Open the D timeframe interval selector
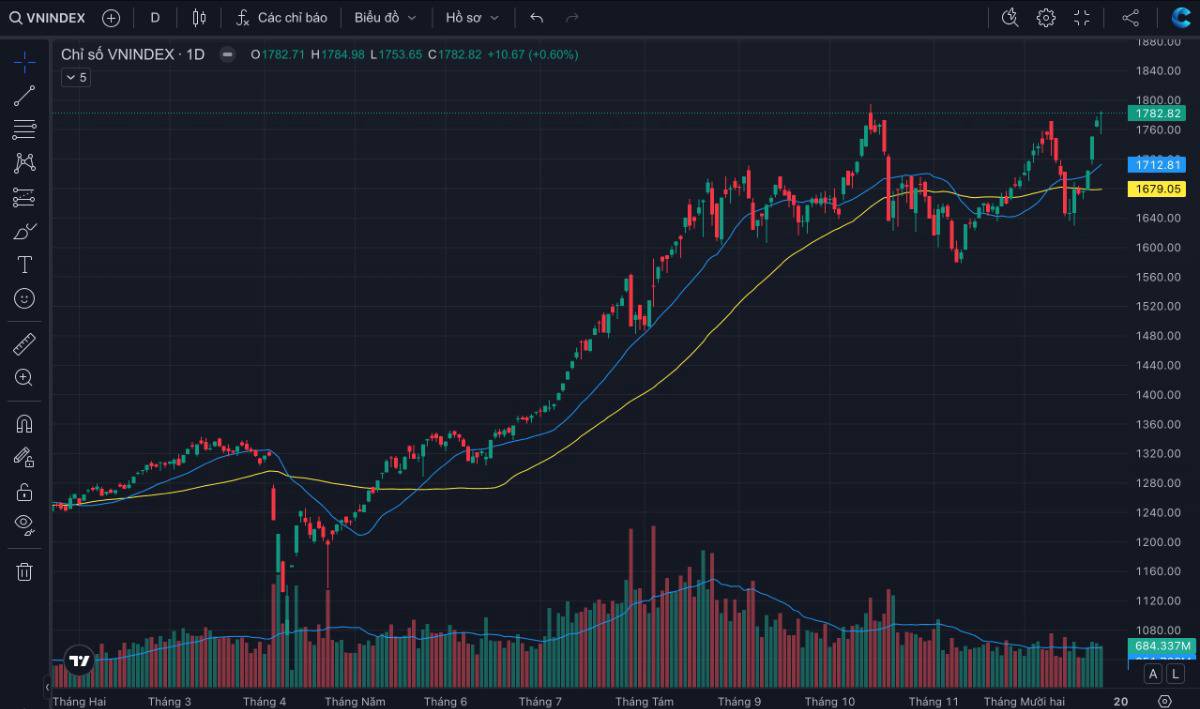Image resolution: width=1200 pixels, height=709 pixels. pos(155,17)
